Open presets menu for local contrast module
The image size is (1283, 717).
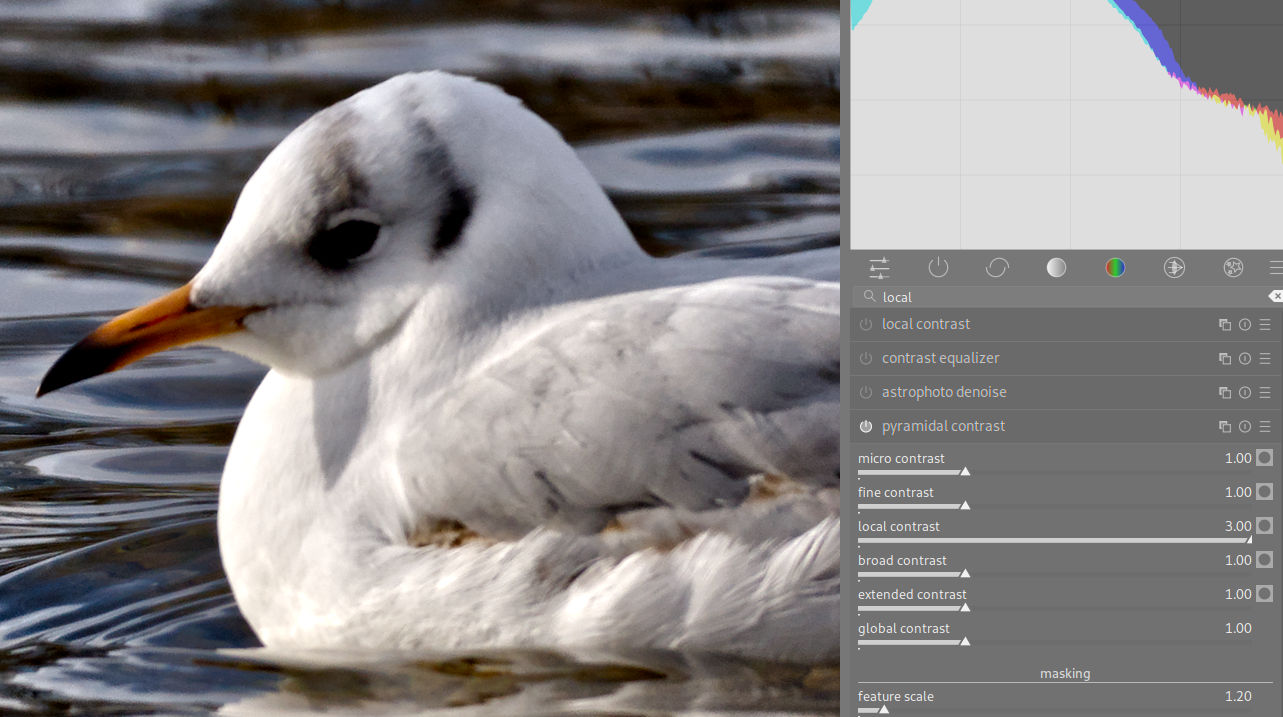[1265, 325]
